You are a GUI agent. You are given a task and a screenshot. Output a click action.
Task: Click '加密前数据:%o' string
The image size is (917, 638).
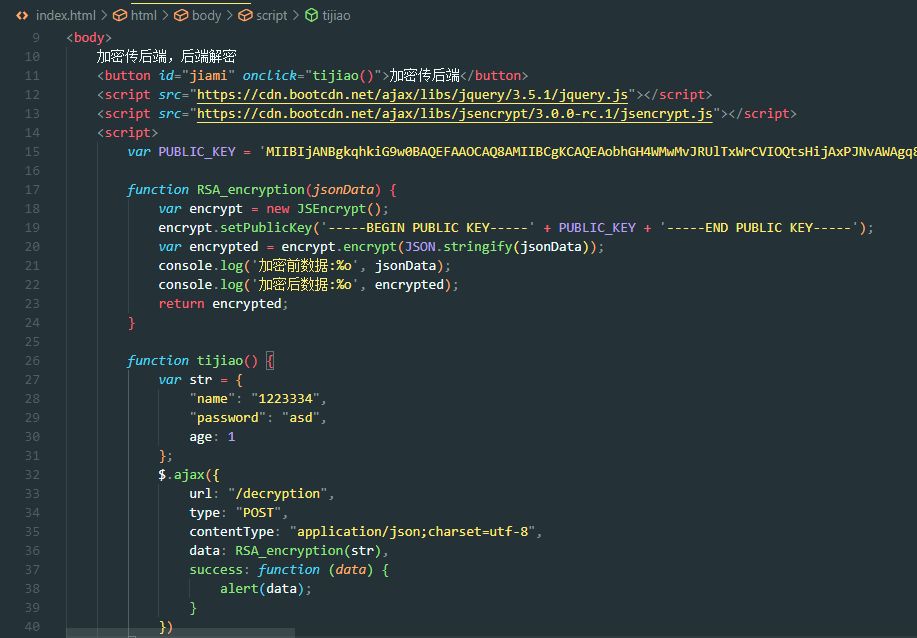tap(305, 266)
